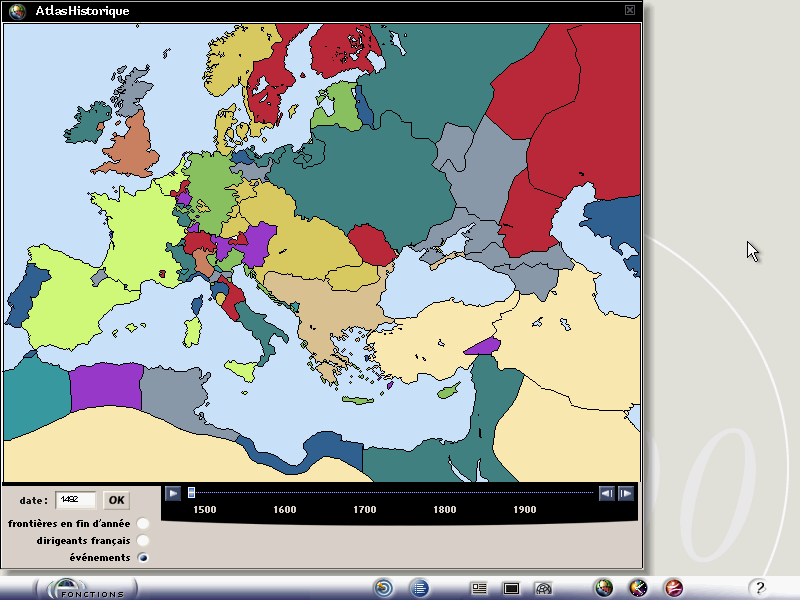Click the date input field
Image resolution: width=800 pixels, height=600 pixels.
click(x=76, y=499)
